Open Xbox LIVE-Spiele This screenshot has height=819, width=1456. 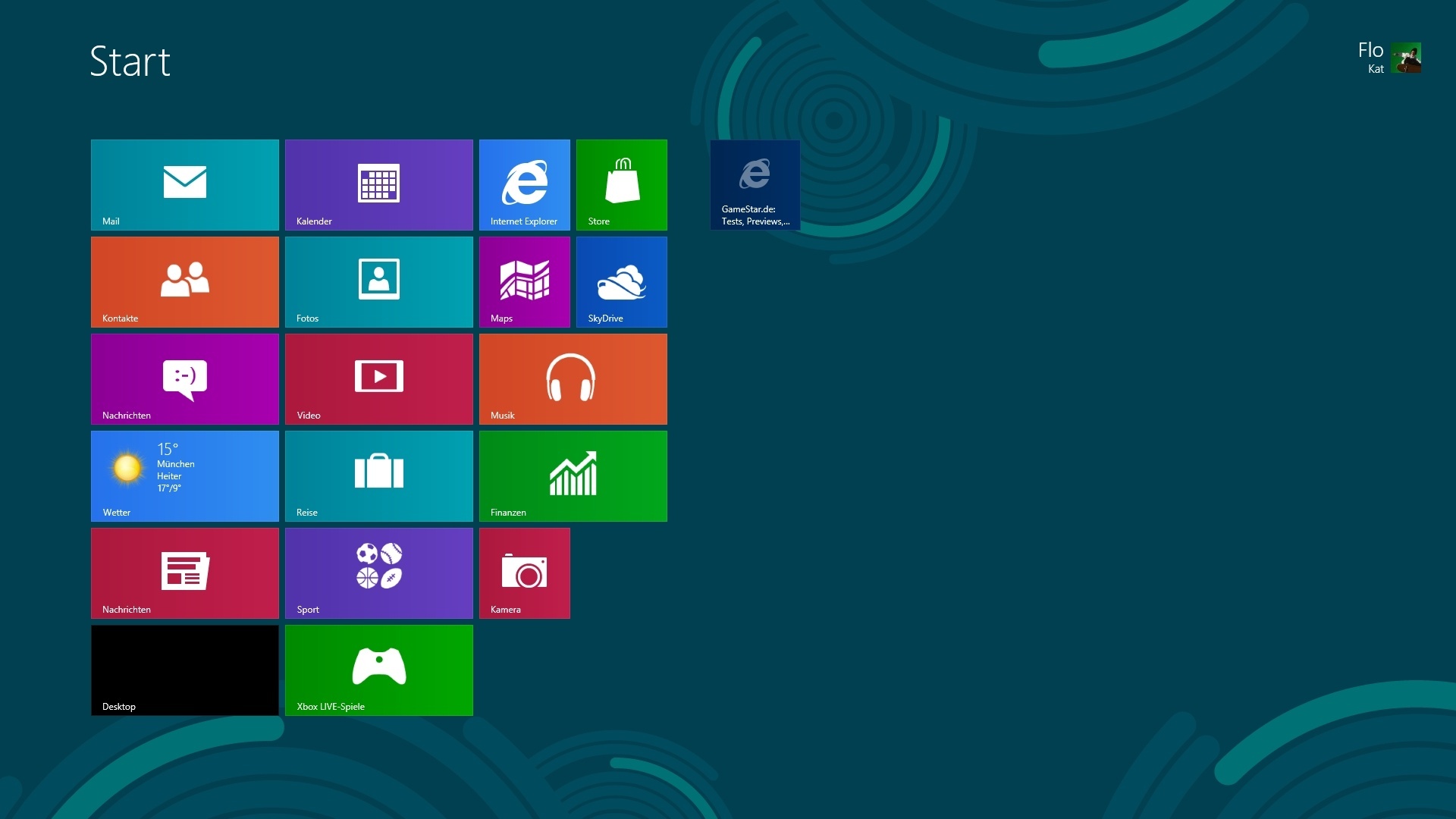(x=378, y=670)
